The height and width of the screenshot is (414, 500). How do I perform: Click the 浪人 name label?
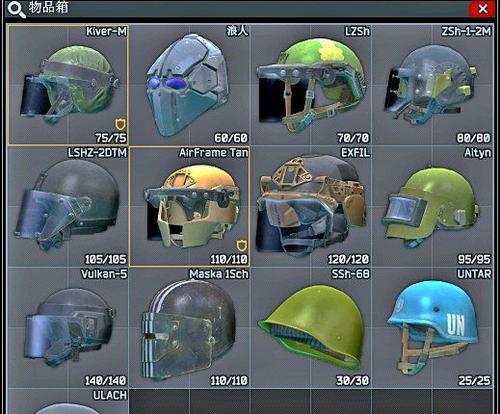tap(237, 31)
